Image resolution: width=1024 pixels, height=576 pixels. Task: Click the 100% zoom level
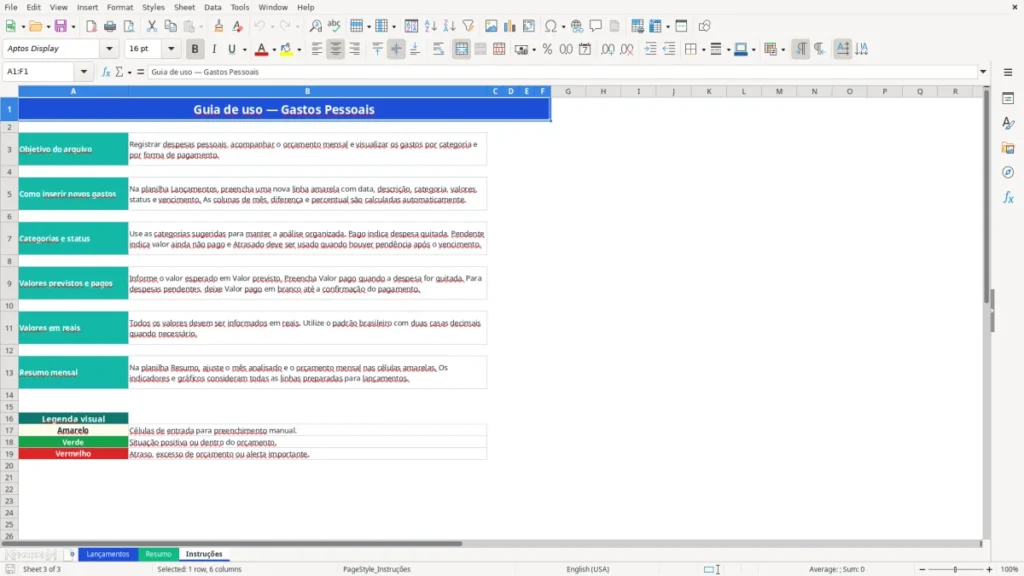point(1010,569)
